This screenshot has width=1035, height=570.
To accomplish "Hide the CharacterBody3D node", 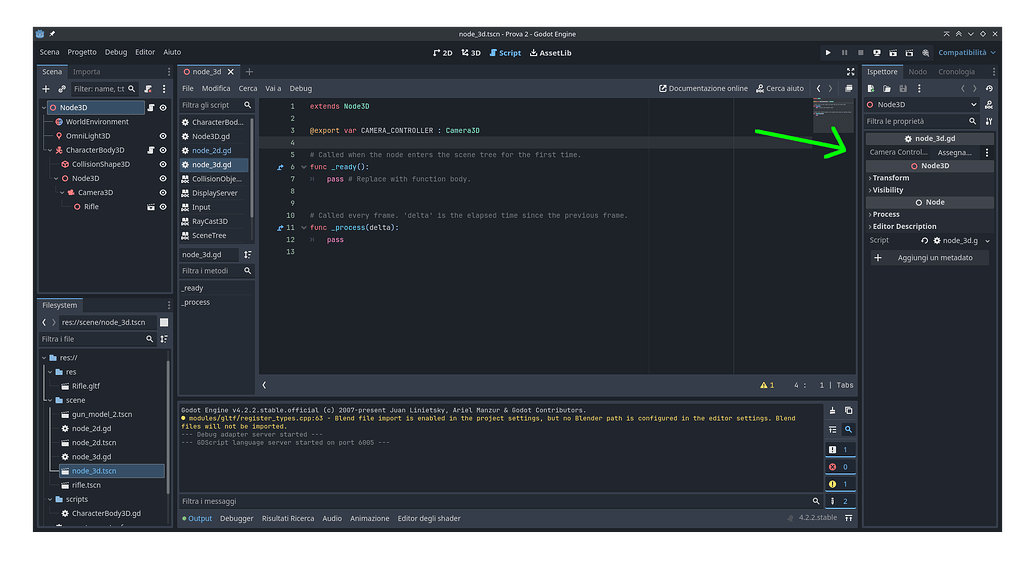I will (x=163, y=150).
